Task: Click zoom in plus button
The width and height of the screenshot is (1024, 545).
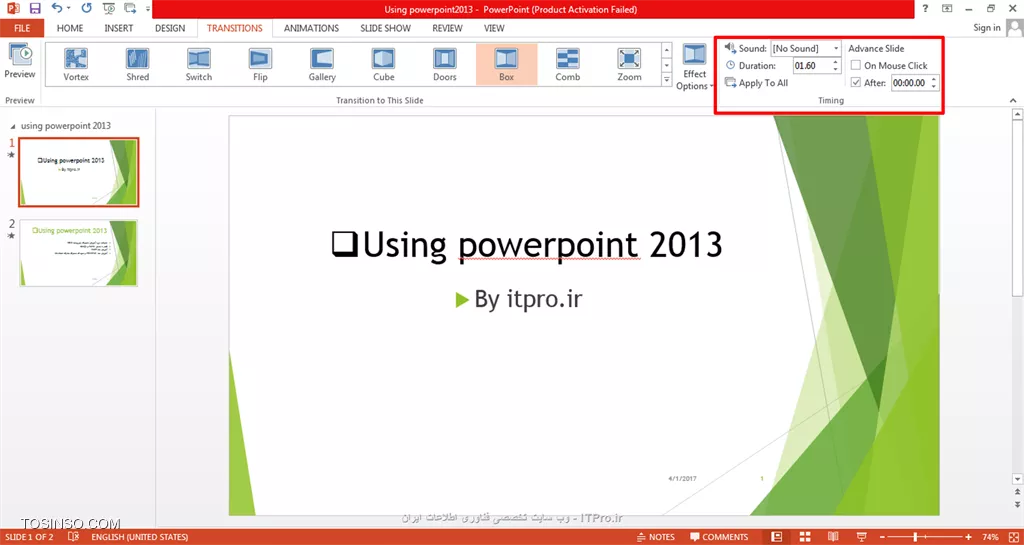Action: (x=968, y=537)
